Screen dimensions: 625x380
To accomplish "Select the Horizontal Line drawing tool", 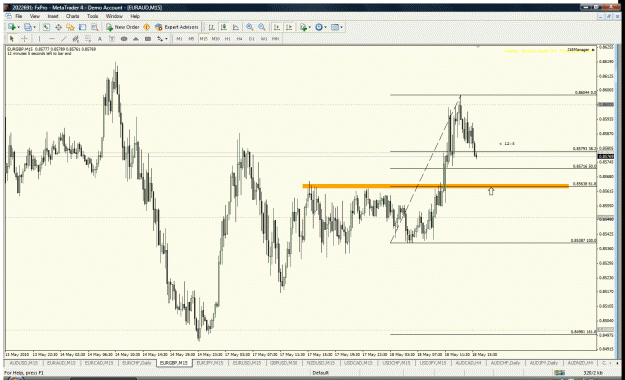I will [x=51, y=39].
